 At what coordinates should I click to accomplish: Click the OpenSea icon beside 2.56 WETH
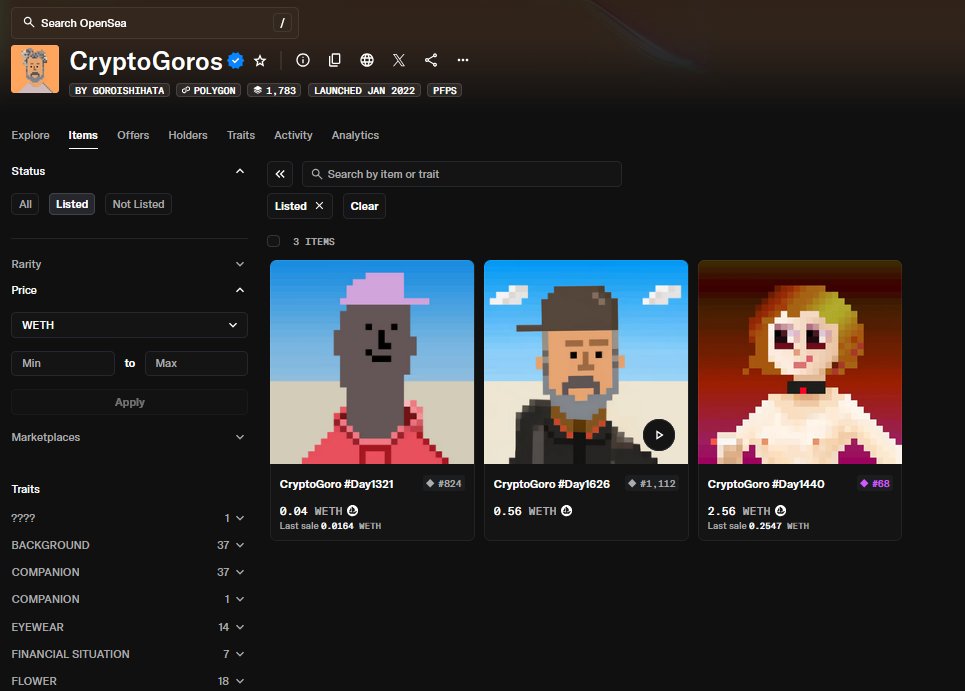(x=780, y=511)
